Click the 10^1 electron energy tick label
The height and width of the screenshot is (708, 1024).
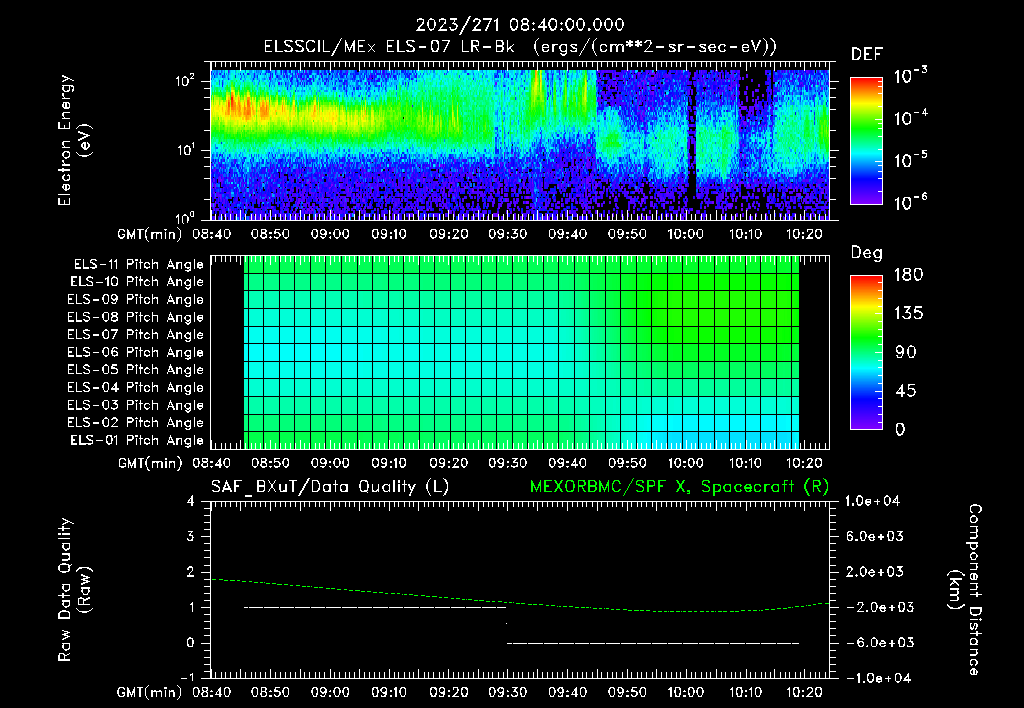point(185,150)
